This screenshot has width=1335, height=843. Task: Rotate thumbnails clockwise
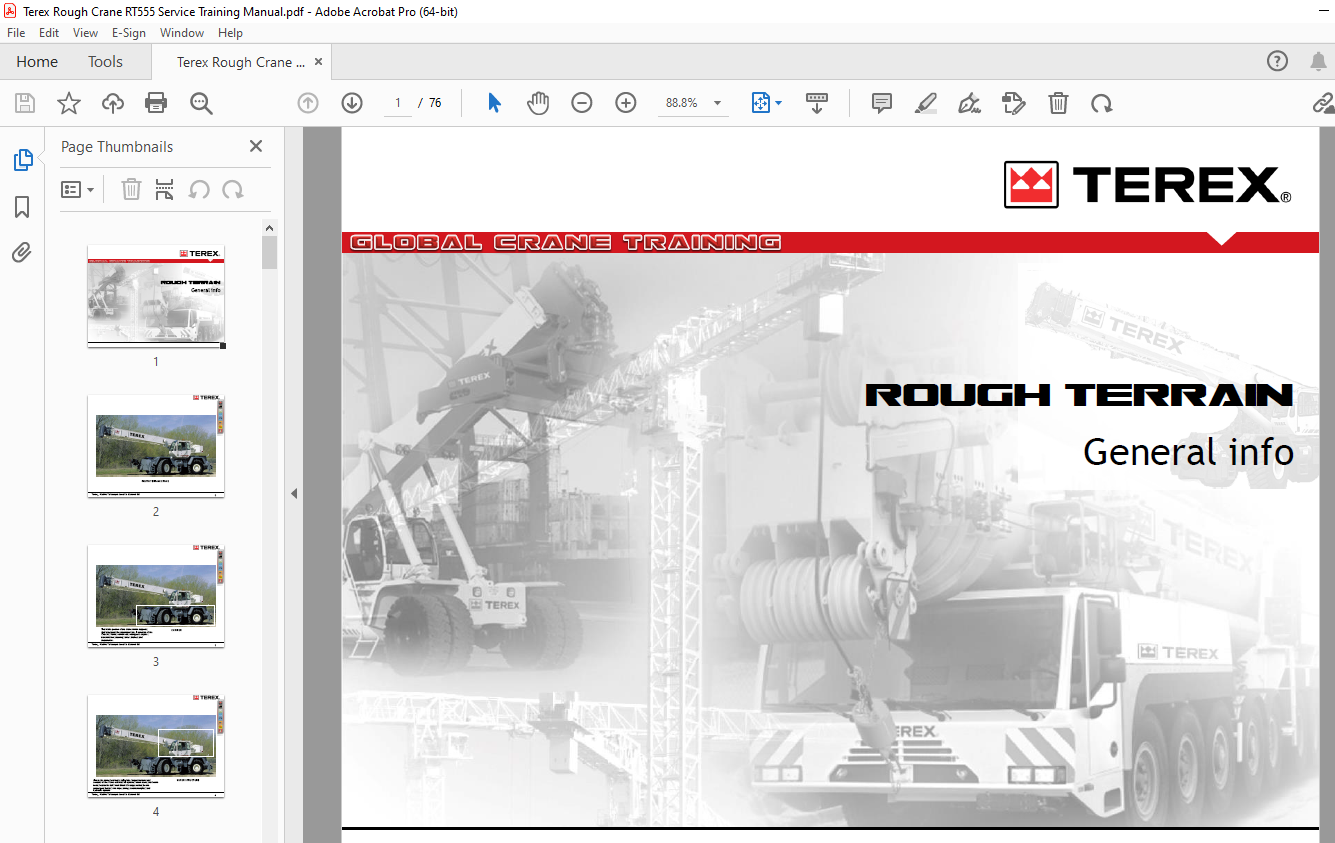coord(233,189)
